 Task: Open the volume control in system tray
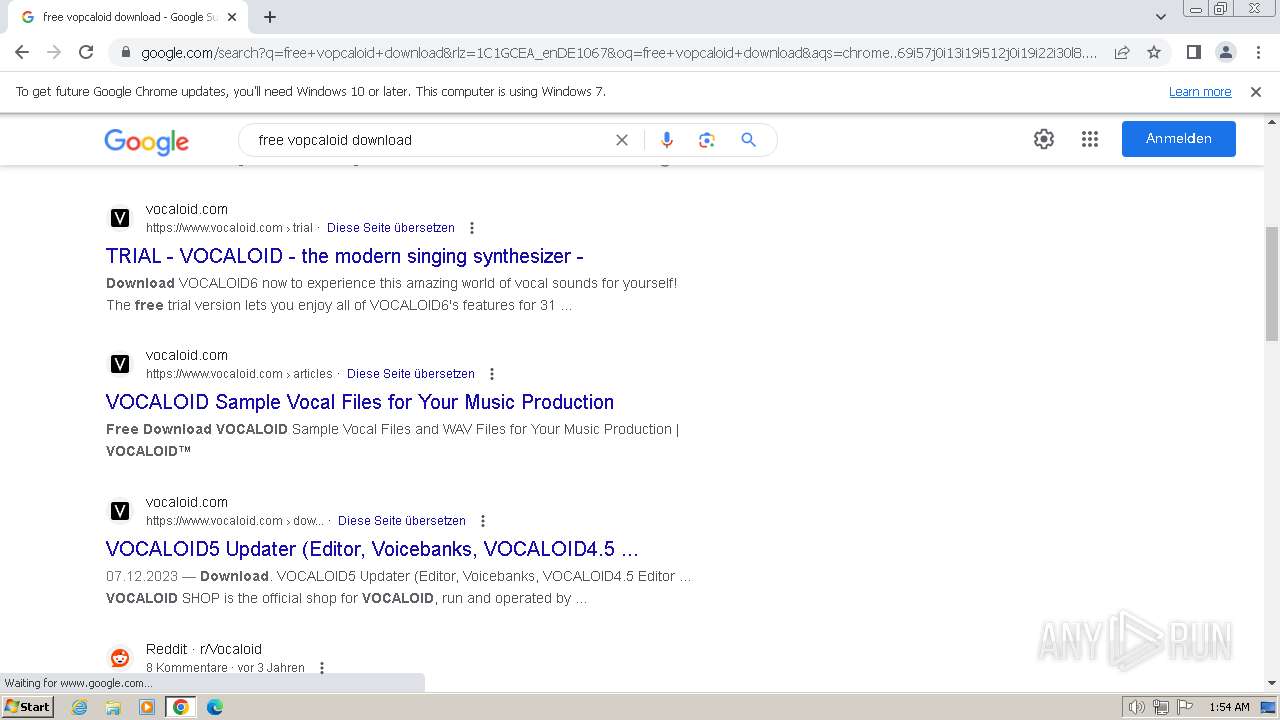1136,707
